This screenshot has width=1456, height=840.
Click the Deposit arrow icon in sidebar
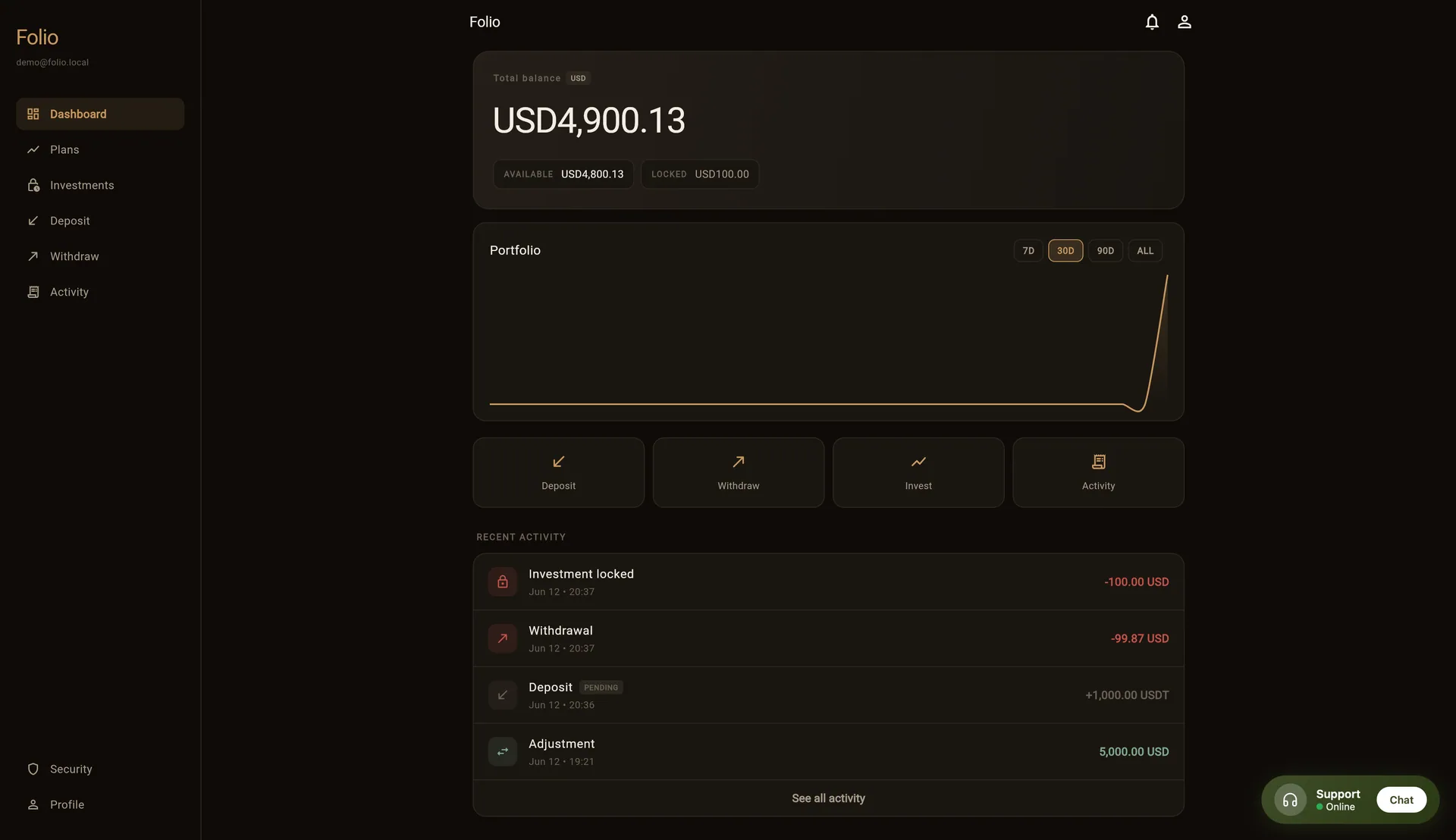pyautogui.click(x=33, y=221)
